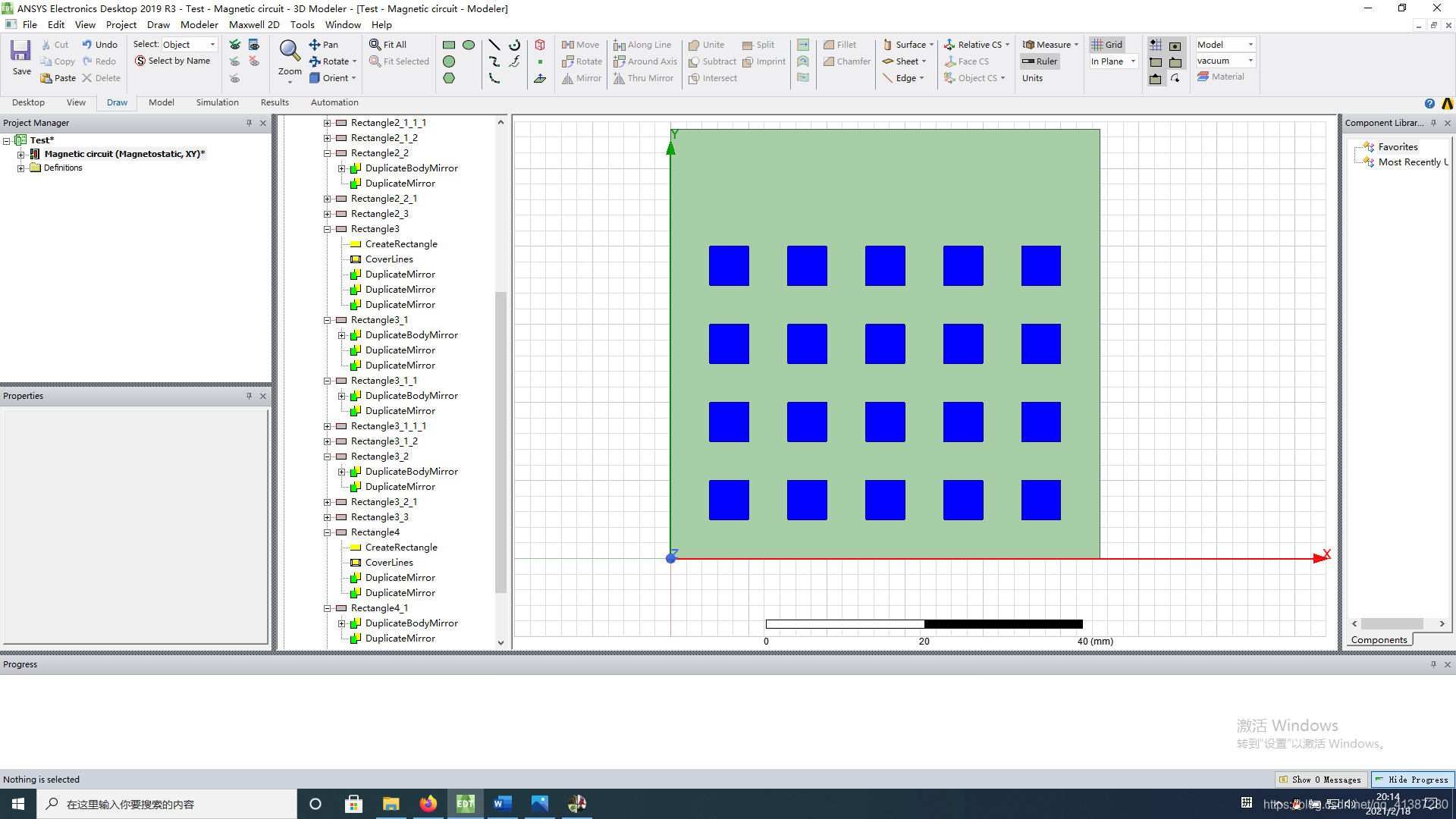Open the Modeler menu
Screen dimensions: 1456x819
[x=199, y=25]
